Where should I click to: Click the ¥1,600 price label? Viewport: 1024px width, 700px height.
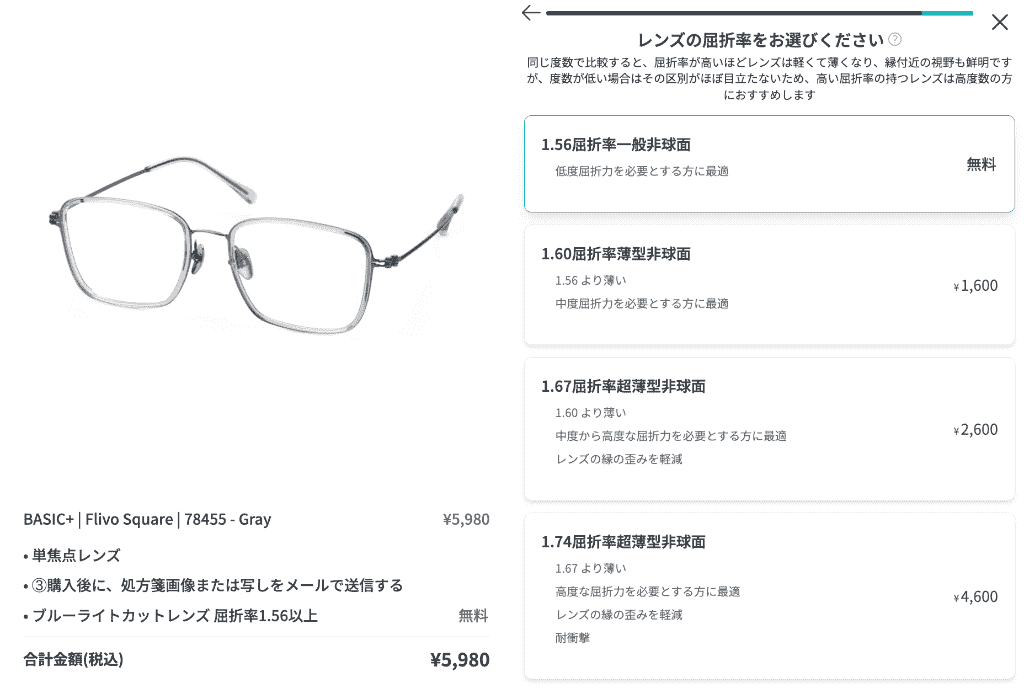tap(975, 285)
